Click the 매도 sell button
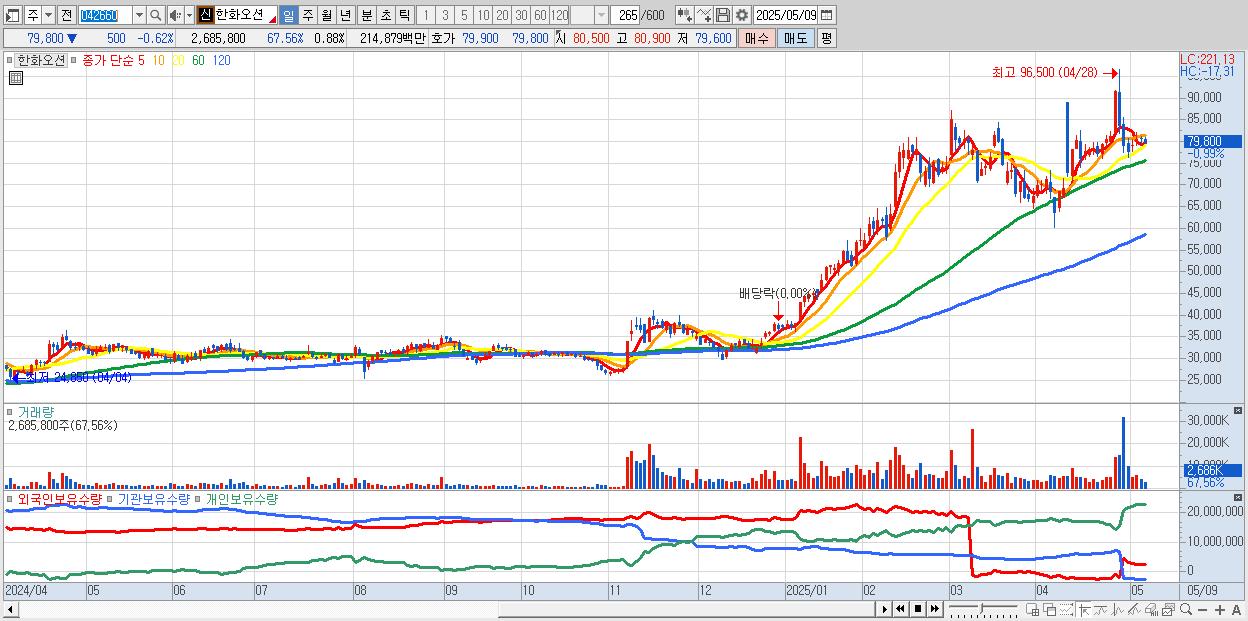Image resolution: width=1248 pixels, height=621 pixels. 796,38
